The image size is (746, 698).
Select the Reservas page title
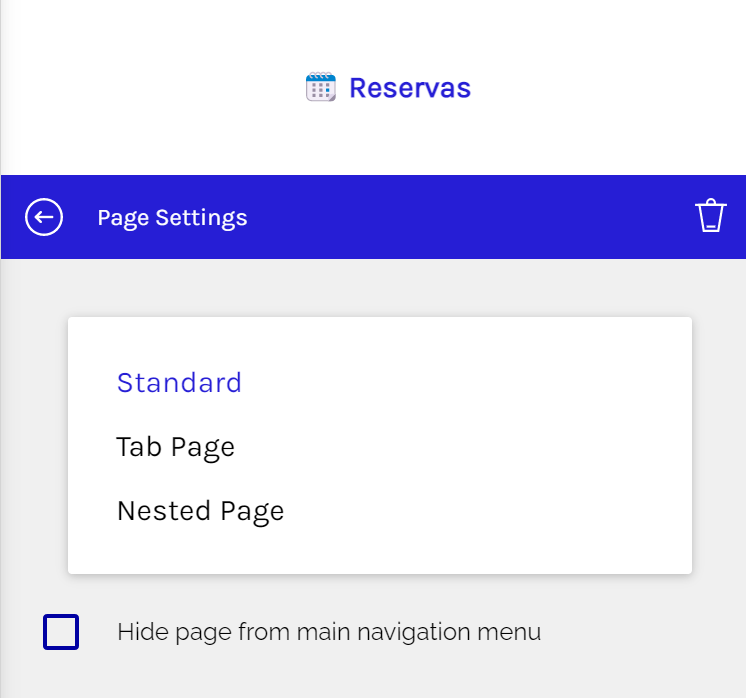(x=409, y=88)
